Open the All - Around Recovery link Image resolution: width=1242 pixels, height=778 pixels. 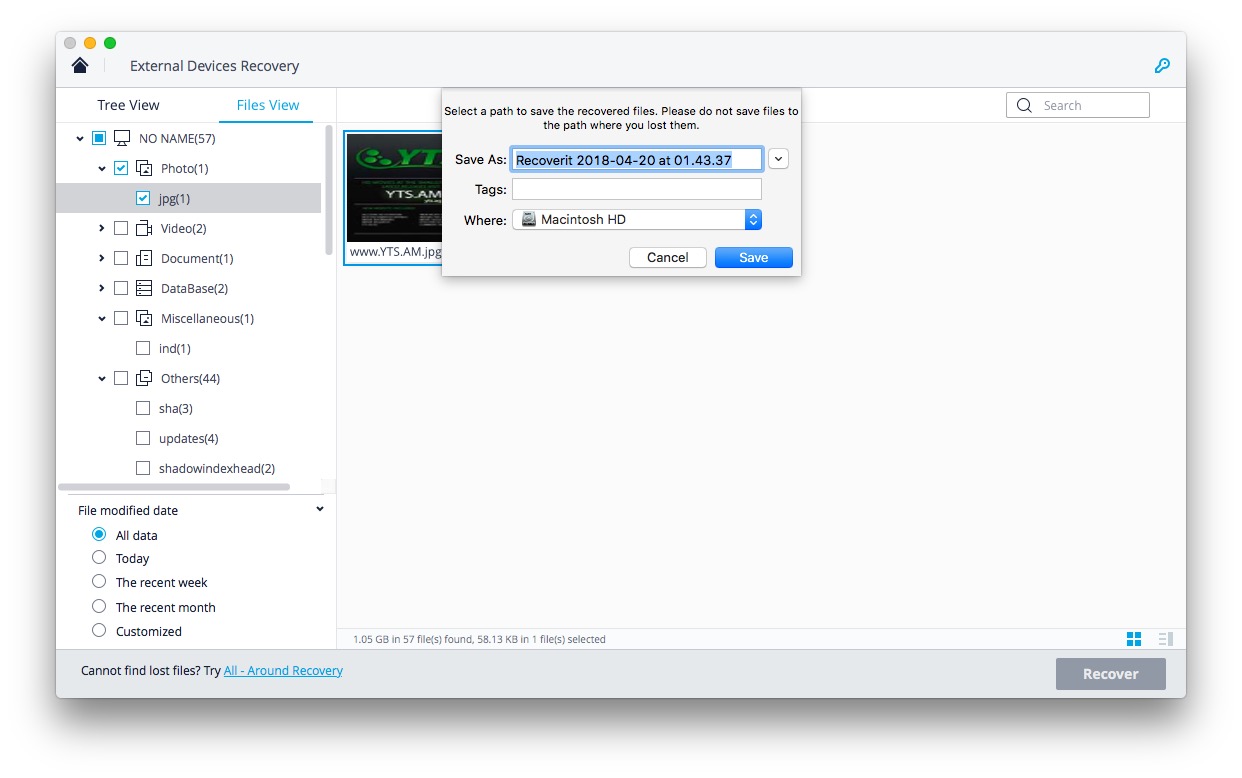coord(283,671)
